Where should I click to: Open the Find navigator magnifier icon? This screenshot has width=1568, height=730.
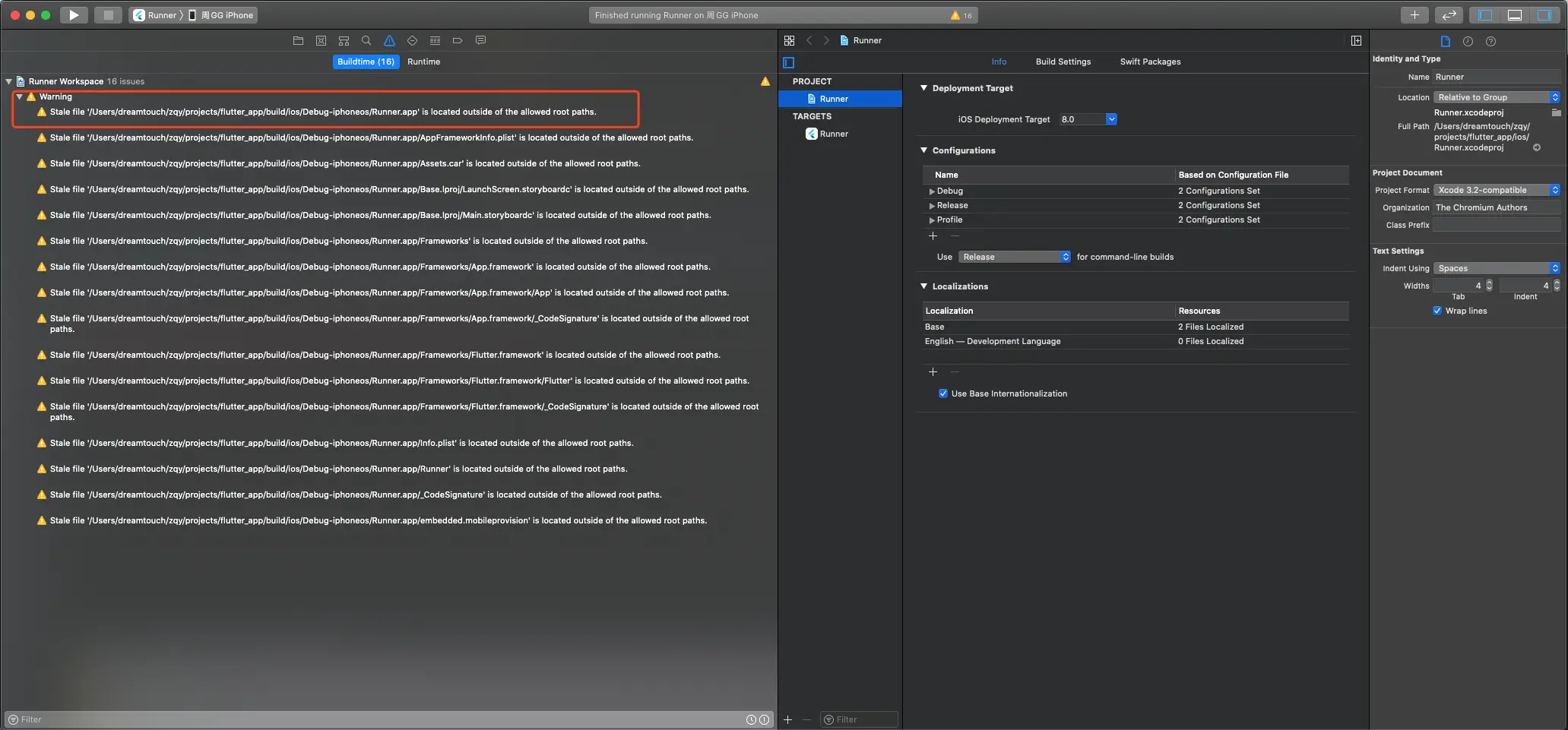366,41
